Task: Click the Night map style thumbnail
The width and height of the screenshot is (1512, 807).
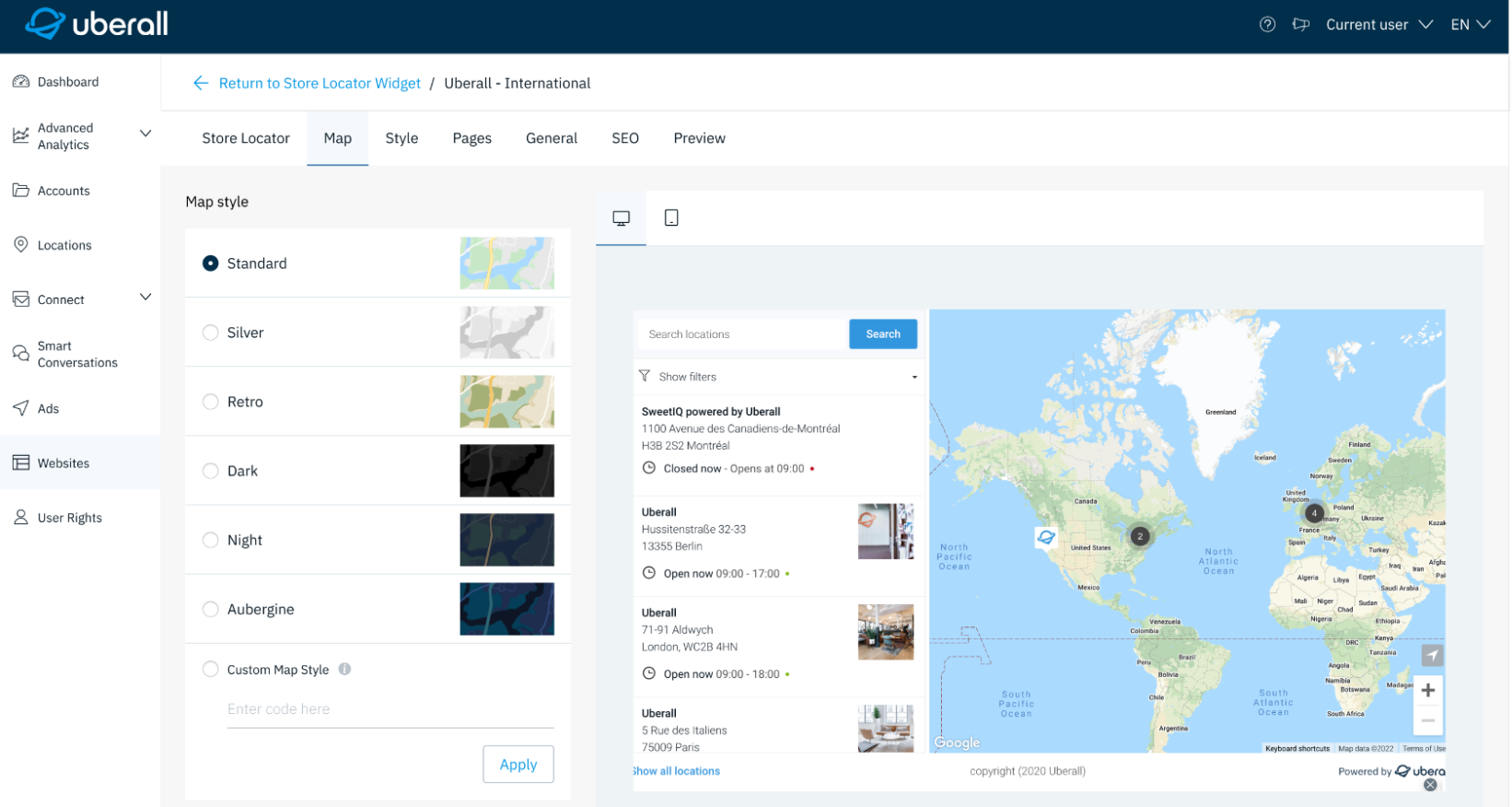Action: tap(507, 540)
